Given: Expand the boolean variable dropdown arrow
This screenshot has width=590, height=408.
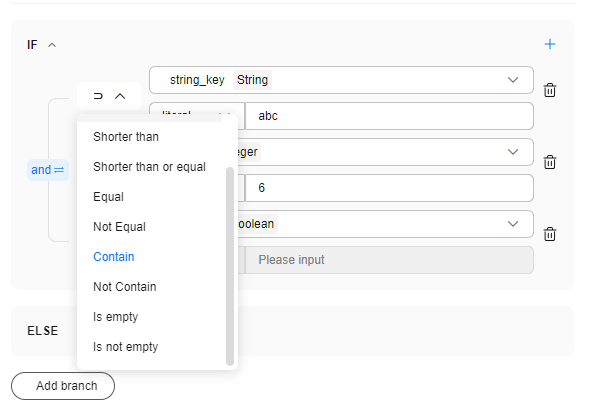Looking at the screenshot, I should point(513,224).
